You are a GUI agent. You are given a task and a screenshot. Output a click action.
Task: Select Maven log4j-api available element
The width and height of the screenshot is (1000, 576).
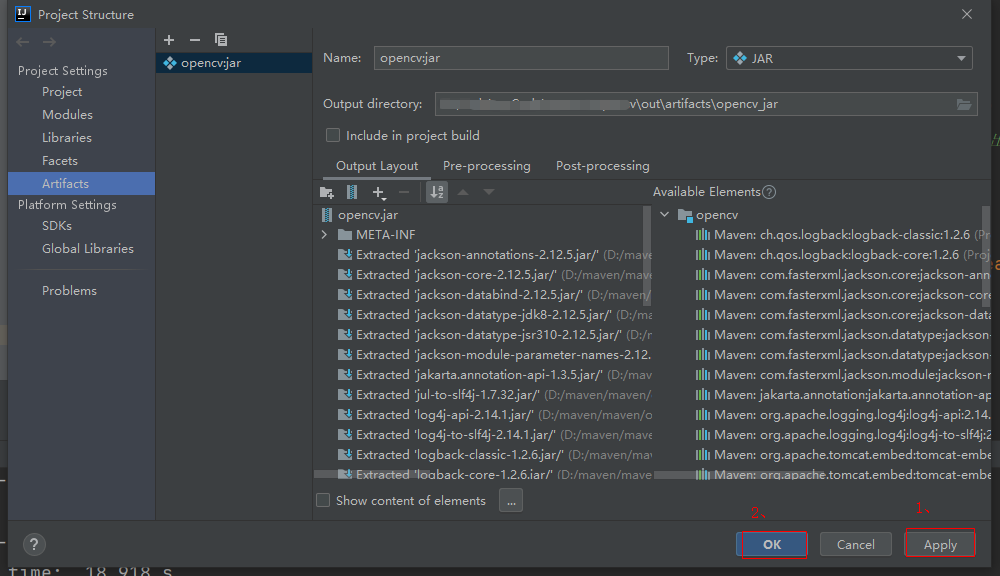click(842, 415)
